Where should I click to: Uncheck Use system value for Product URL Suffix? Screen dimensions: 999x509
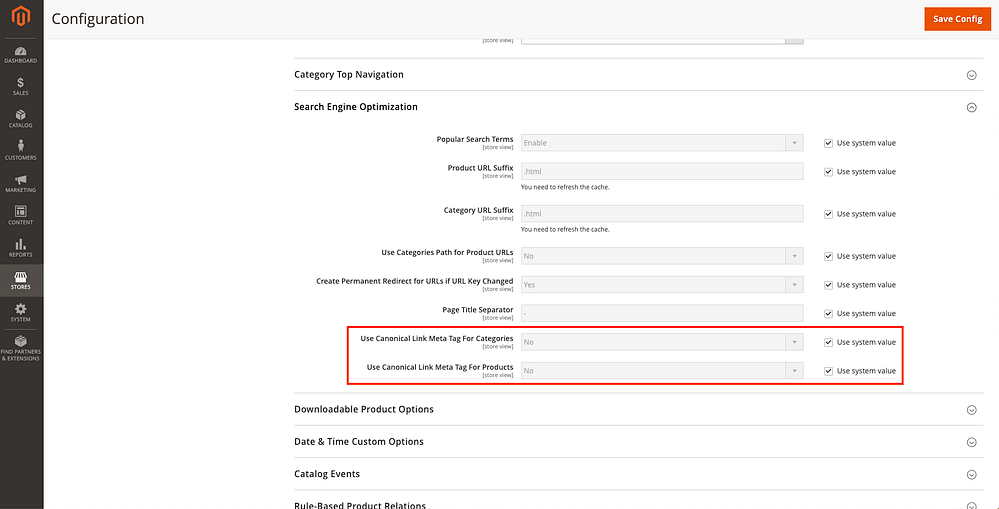point(828,172)
